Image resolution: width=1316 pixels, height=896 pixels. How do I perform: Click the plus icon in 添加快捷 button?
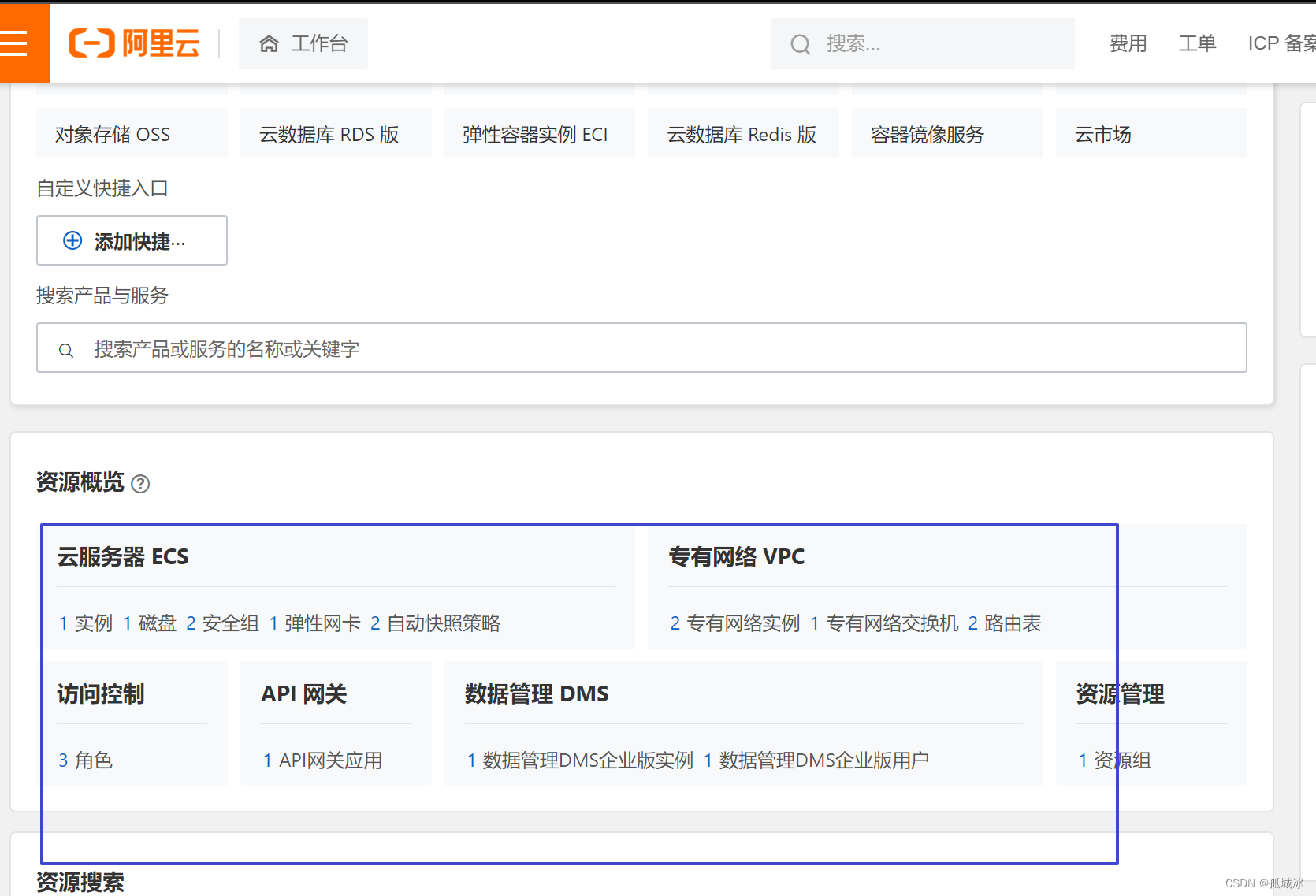point(72,240)
